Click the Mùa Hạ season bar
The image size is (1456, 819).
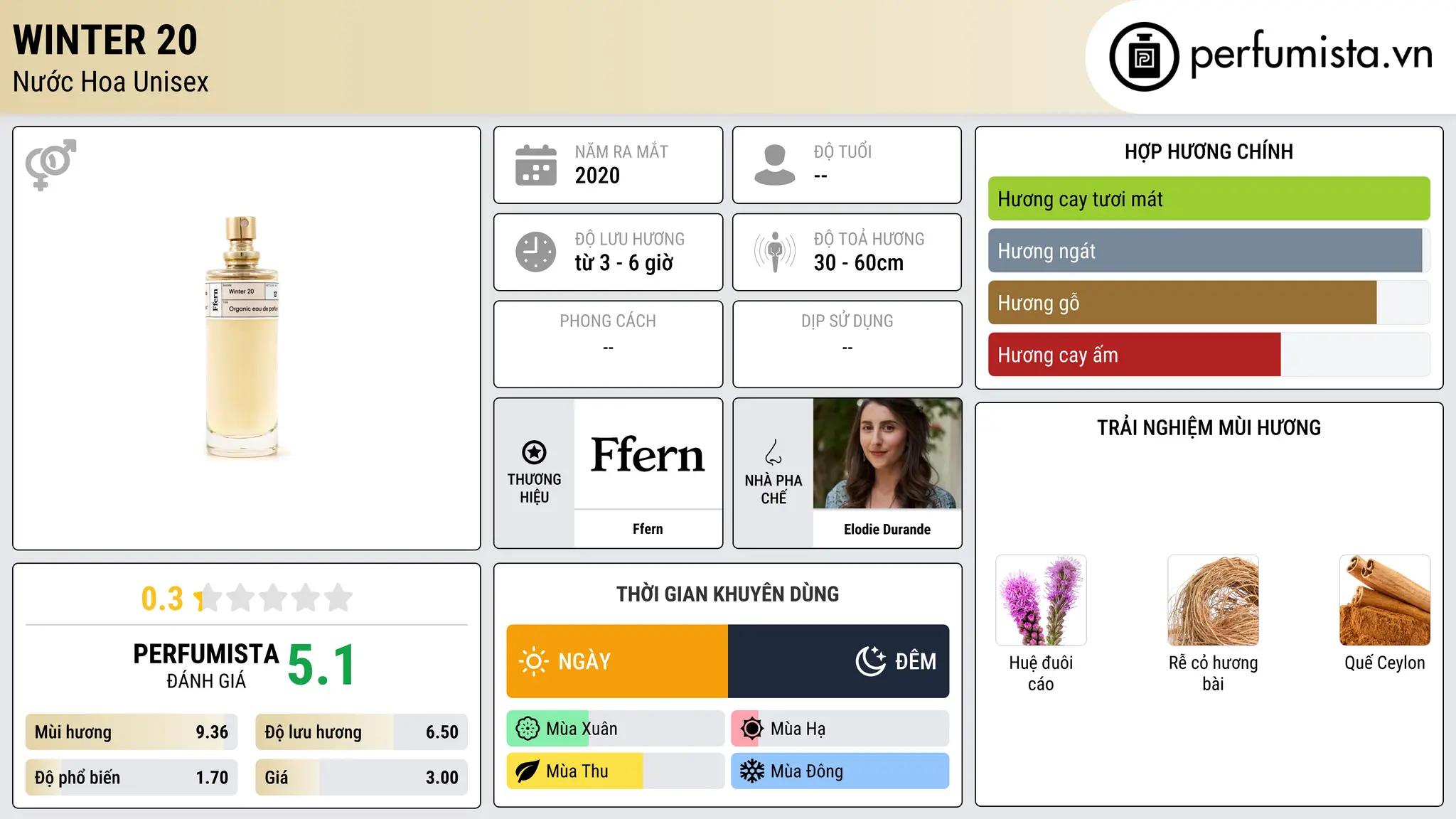point(840,729)
